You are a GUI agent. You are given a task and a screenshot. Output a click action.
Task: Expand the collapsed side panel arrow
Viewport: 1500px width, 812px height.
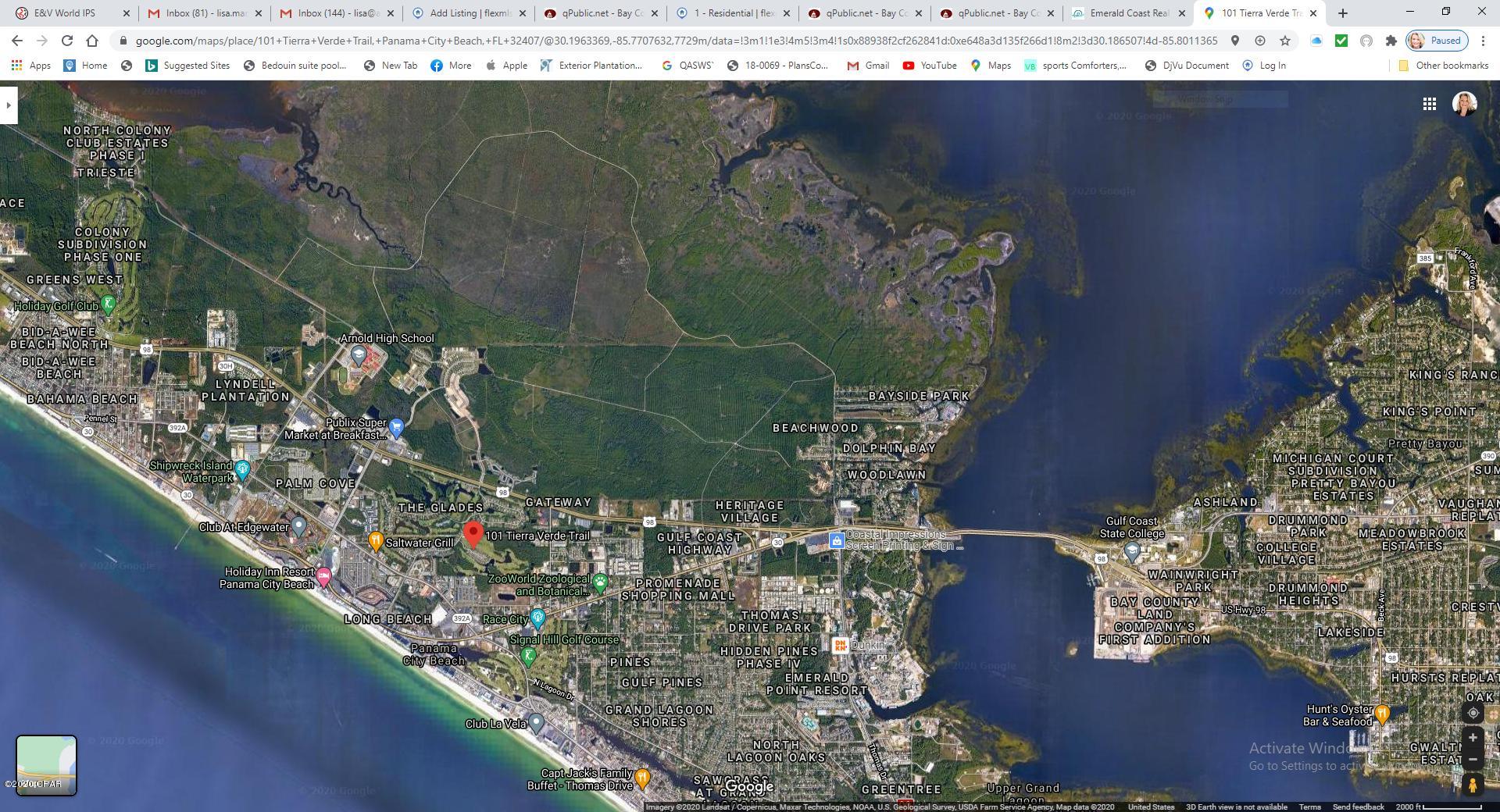(x=9, y=105)
